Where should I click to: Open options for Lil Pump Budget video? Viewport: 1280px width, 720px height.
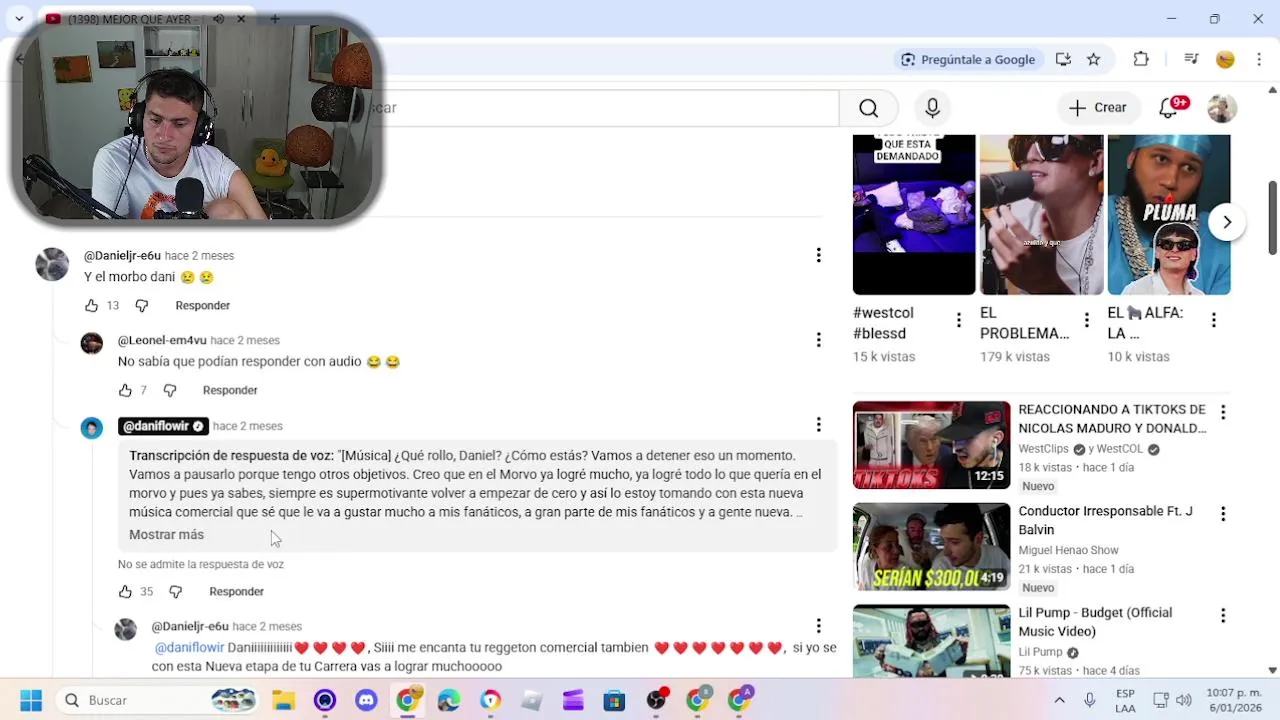pos(1222,615)
